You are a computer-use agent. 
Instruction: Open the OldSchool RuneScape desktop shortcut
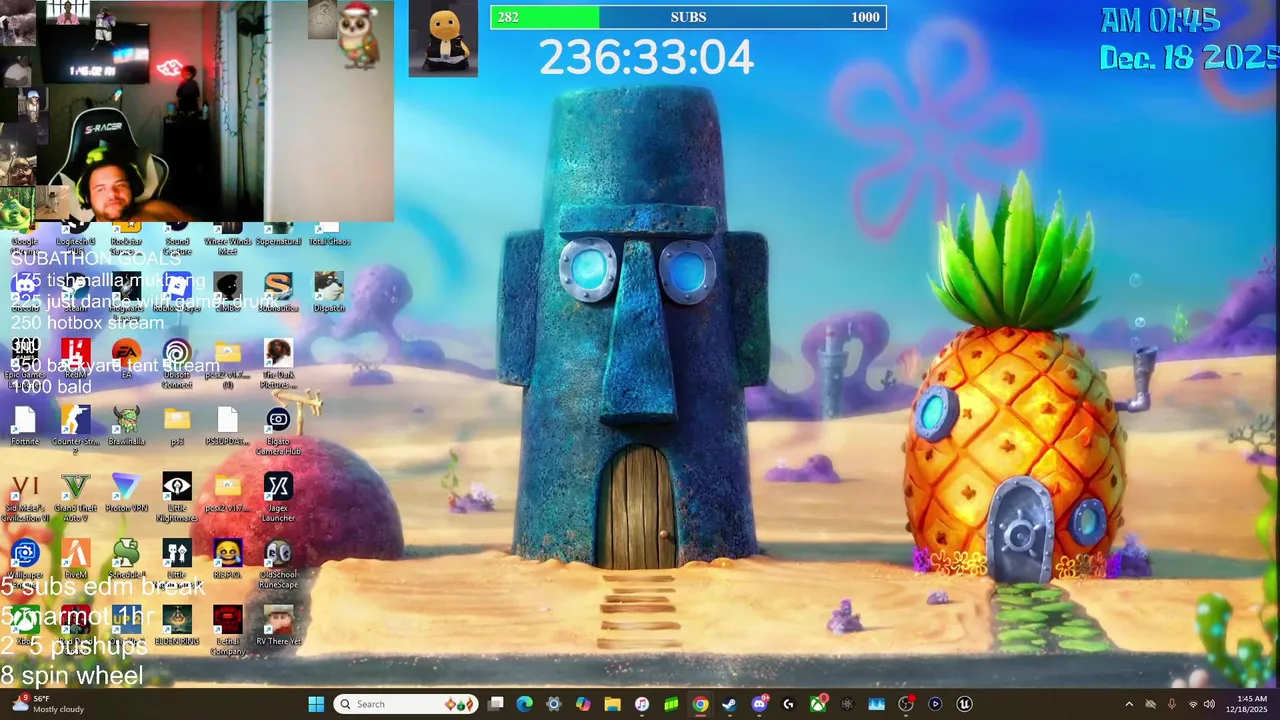pyautogui.click(x=278, y=562)
